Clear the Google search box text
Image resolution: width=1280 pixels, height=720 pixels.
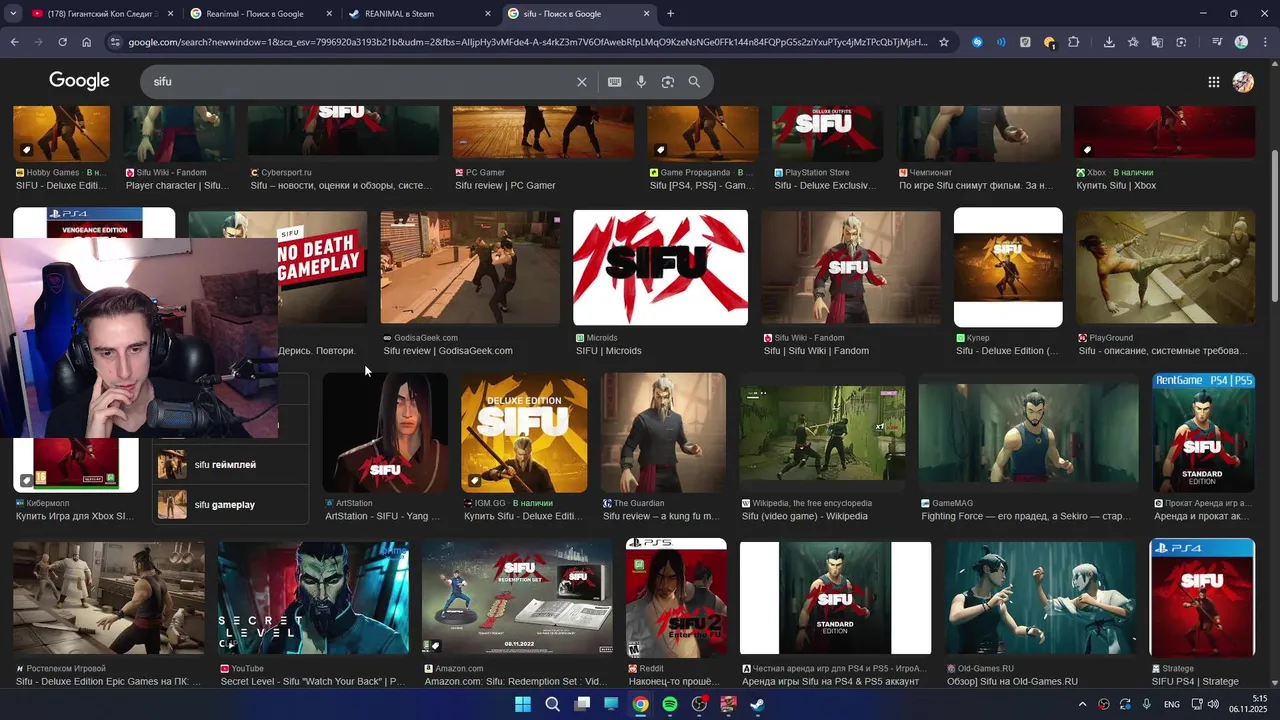tap(582, 82)
